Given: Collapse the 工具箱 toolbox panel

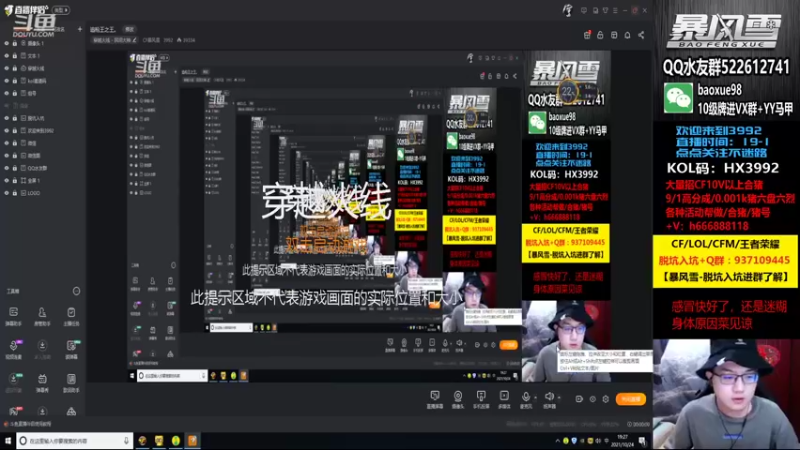Looking at the screenshot, I should click(x=76, y=291).
